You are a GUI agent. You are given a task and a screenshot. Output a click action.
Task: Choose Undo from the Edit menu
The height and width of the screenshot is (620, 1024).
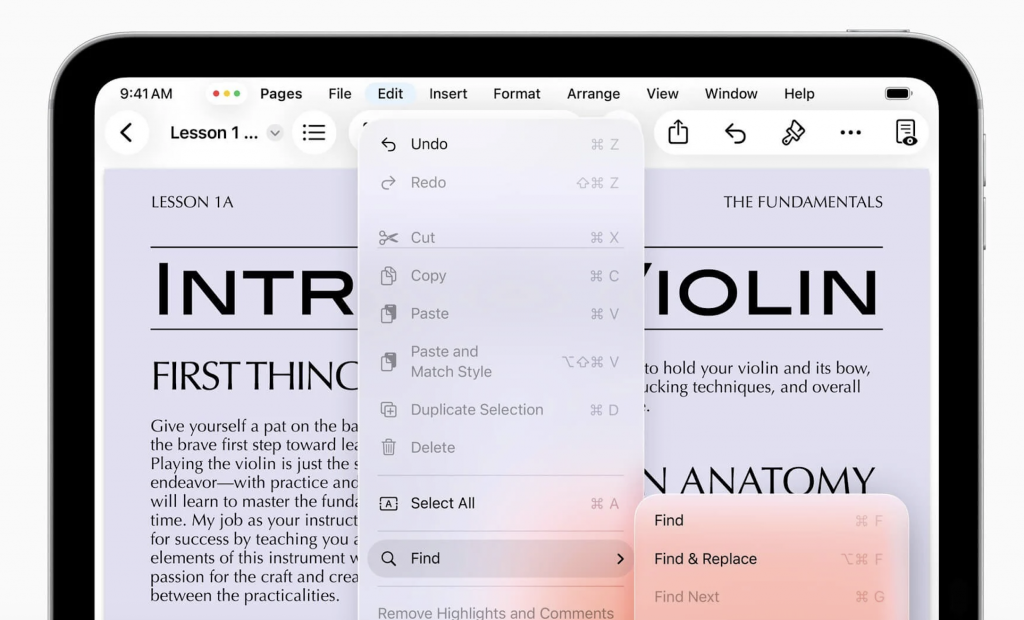(x=429, y=144)
